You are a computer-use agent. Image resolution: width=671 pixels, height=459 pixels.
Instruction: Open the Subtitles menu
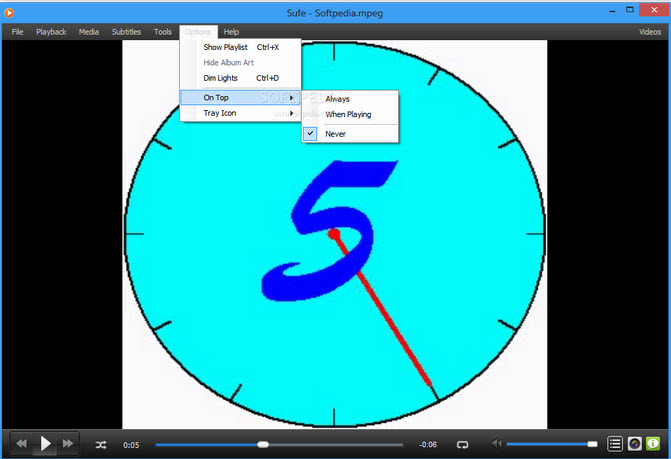pyautogui.click(x=126, y=32)
